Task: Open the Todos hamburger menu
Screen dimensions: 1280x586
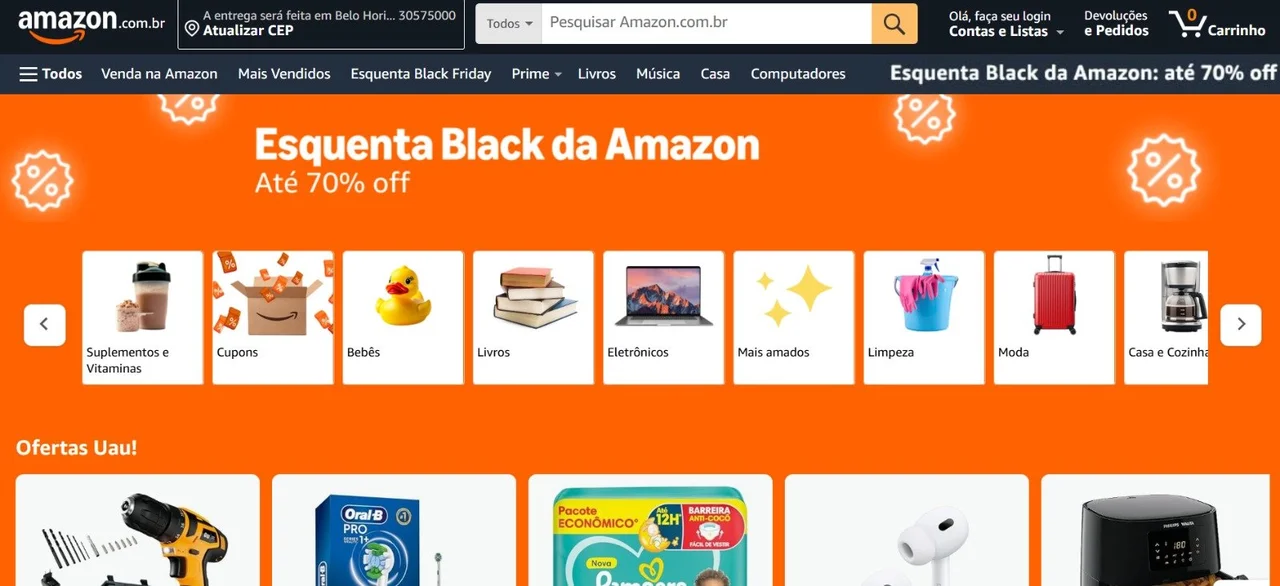Action: [51, 74]
